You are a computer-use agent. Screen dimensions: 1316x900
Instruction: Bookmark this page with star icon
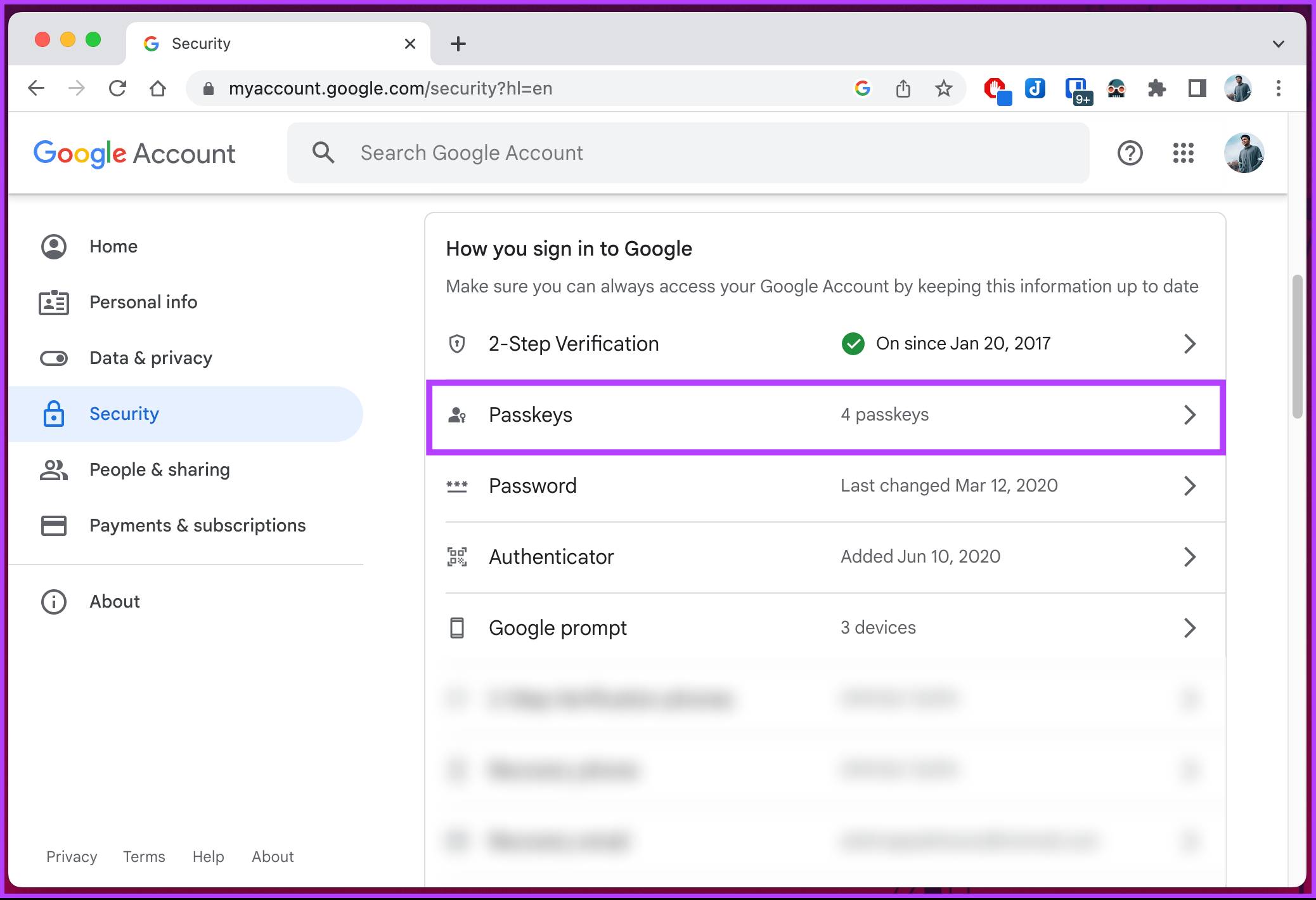[x=944, y=88]
